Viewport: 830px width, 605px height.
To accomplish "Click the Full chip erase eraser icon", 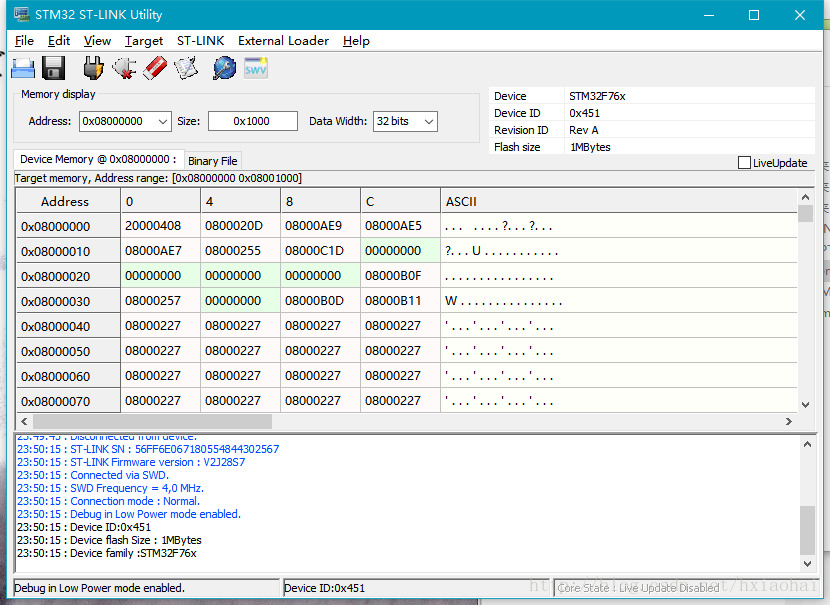I will tap(155, 68).
